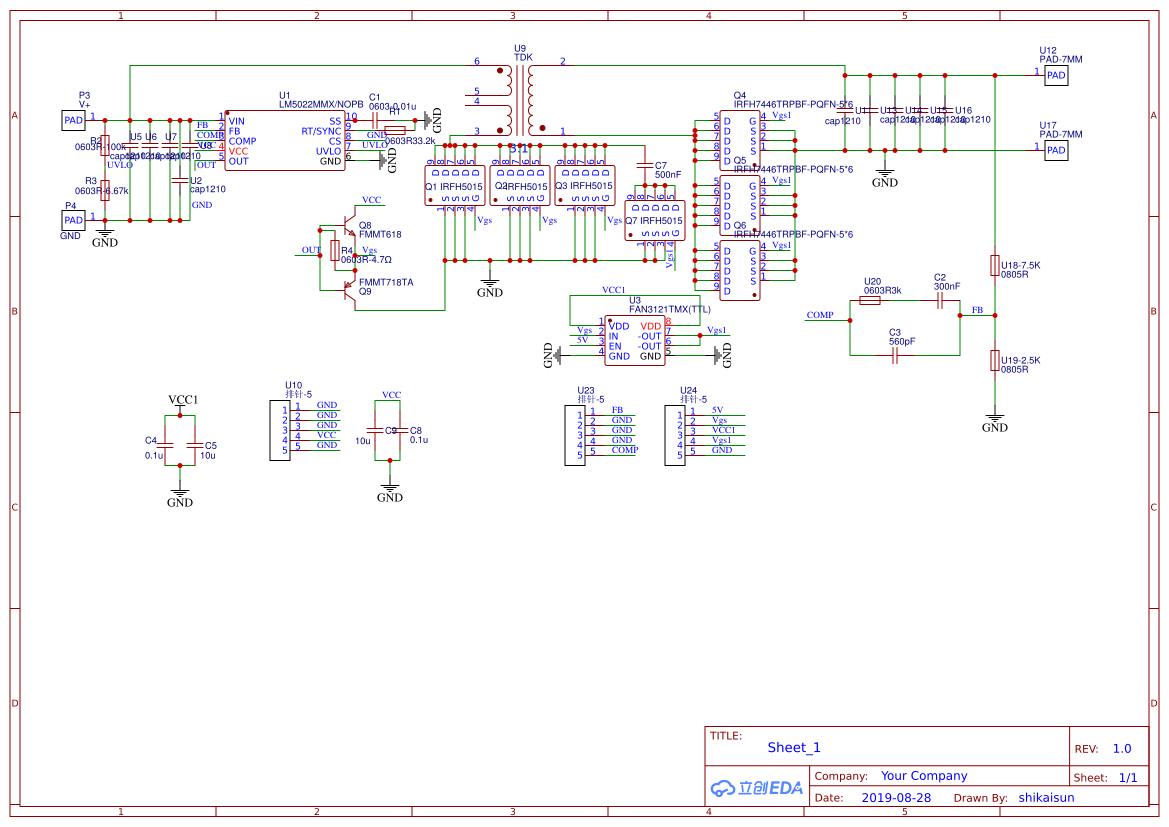Select the U10 five-pin header connector

pos(280,430)
